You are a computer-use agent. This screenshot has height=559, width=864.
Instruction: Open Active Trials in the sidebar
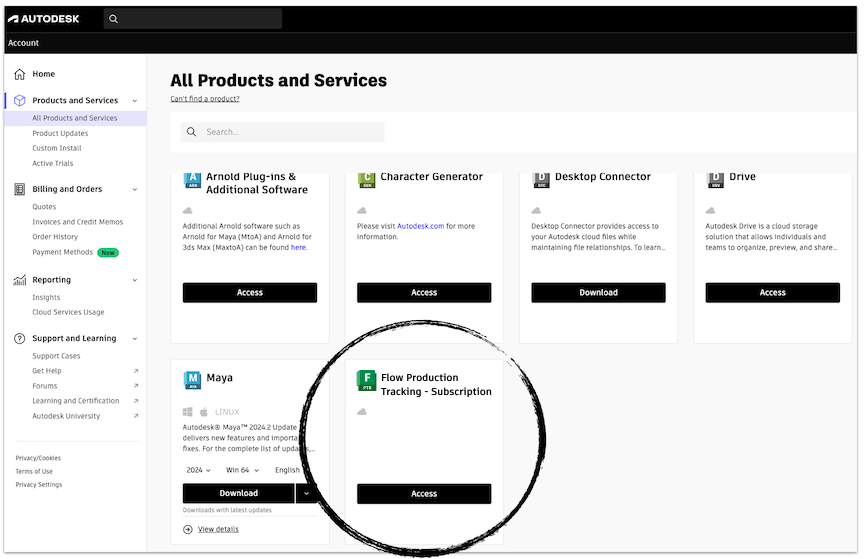[52, 164]
